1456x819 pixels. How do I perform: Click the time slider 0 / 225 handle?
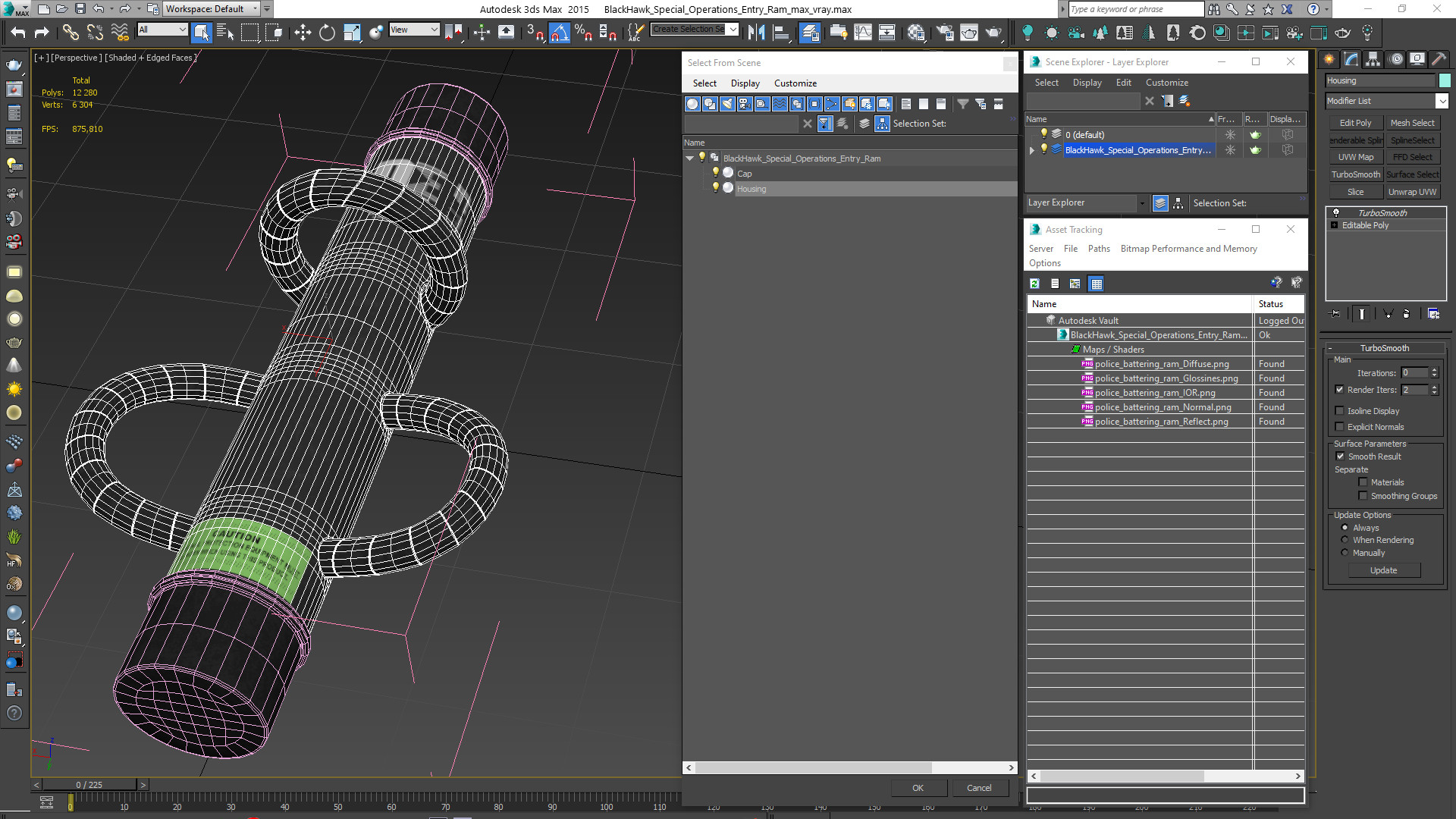(x=89, y=785)
